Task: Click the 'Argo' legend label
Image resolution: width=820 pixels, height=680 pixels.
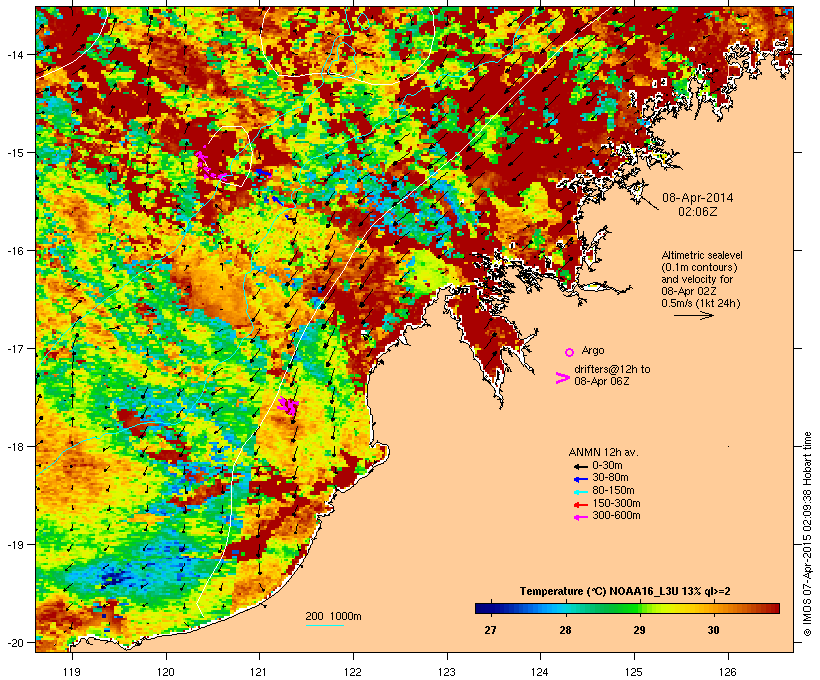Action: pos(593,350)
